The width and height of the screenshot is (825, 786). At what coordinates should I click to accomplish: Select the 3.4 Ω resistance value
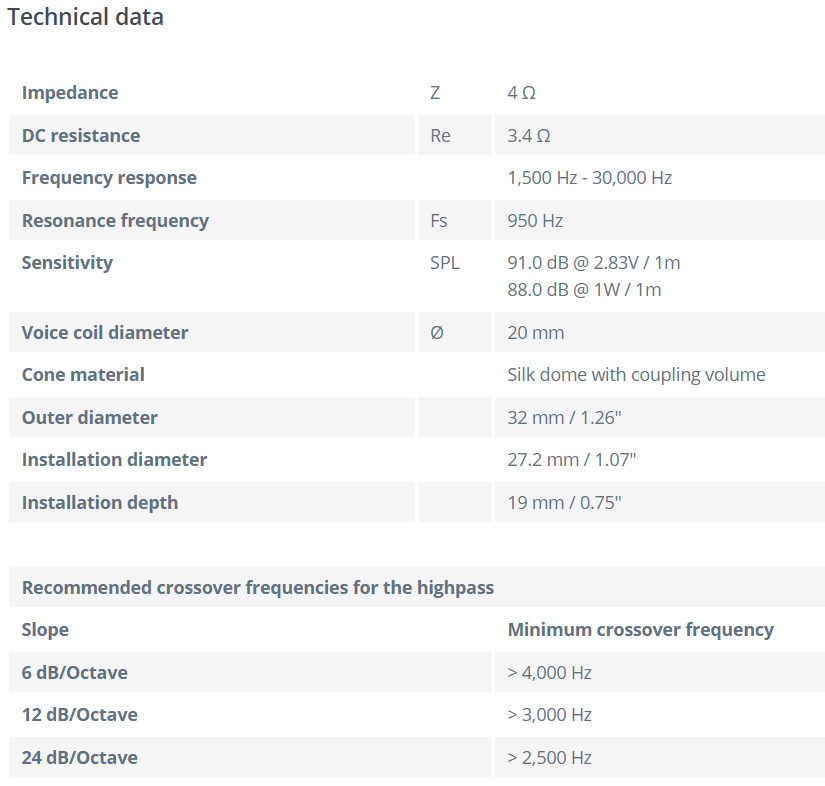pyautogui.click(x=529, y=136)
